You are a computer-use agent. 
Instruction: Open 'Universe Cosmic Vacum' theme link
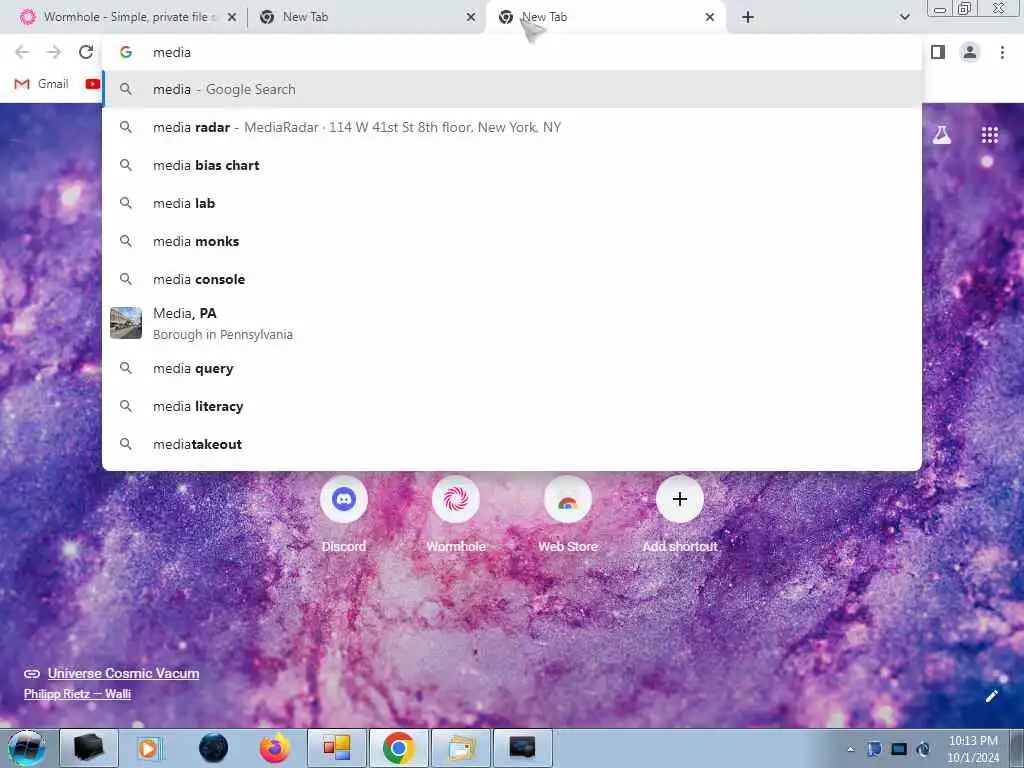tap(123, 673)
